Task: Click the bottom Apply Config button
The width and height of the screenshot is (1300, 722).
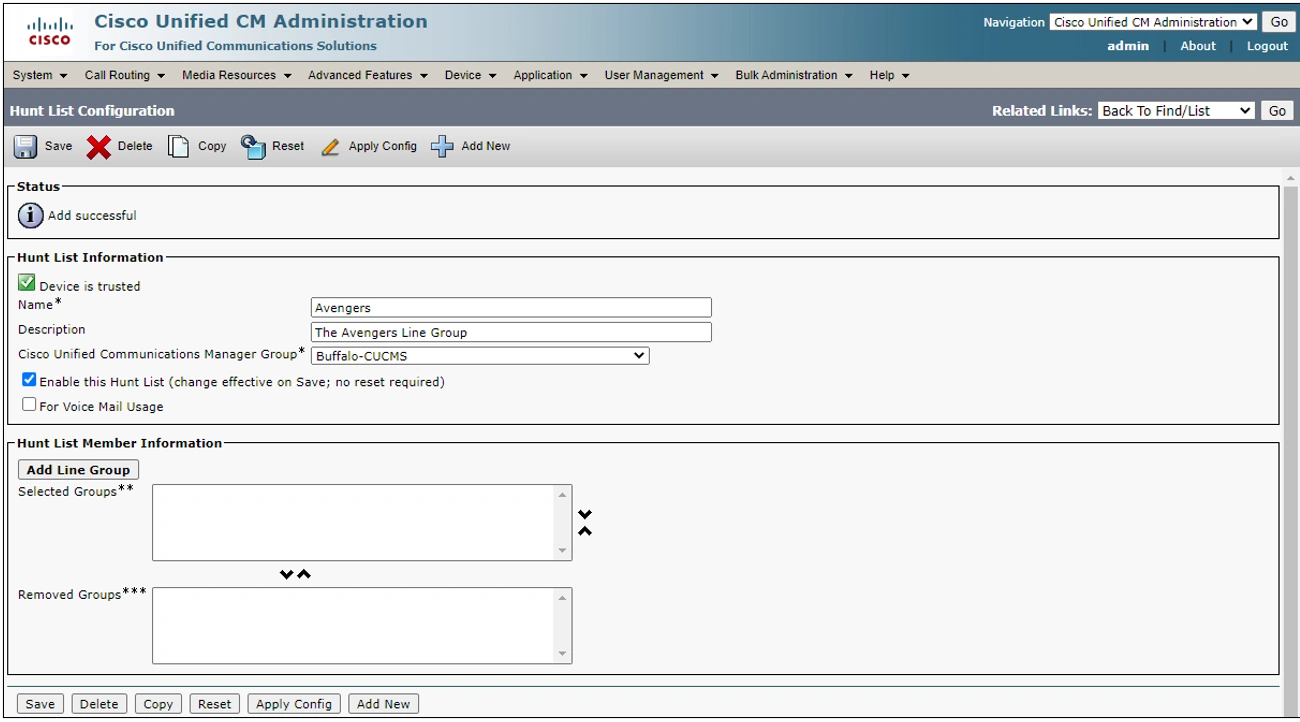Action: coord(294,704)
